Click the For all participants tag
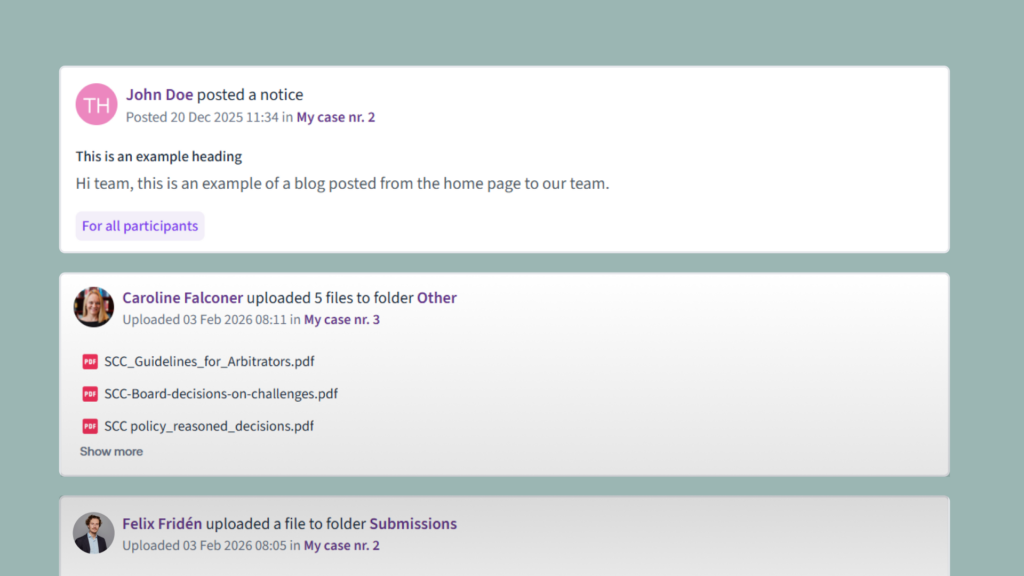The width and height of the screenshot is (1024, 576). (x=140, y=226)
